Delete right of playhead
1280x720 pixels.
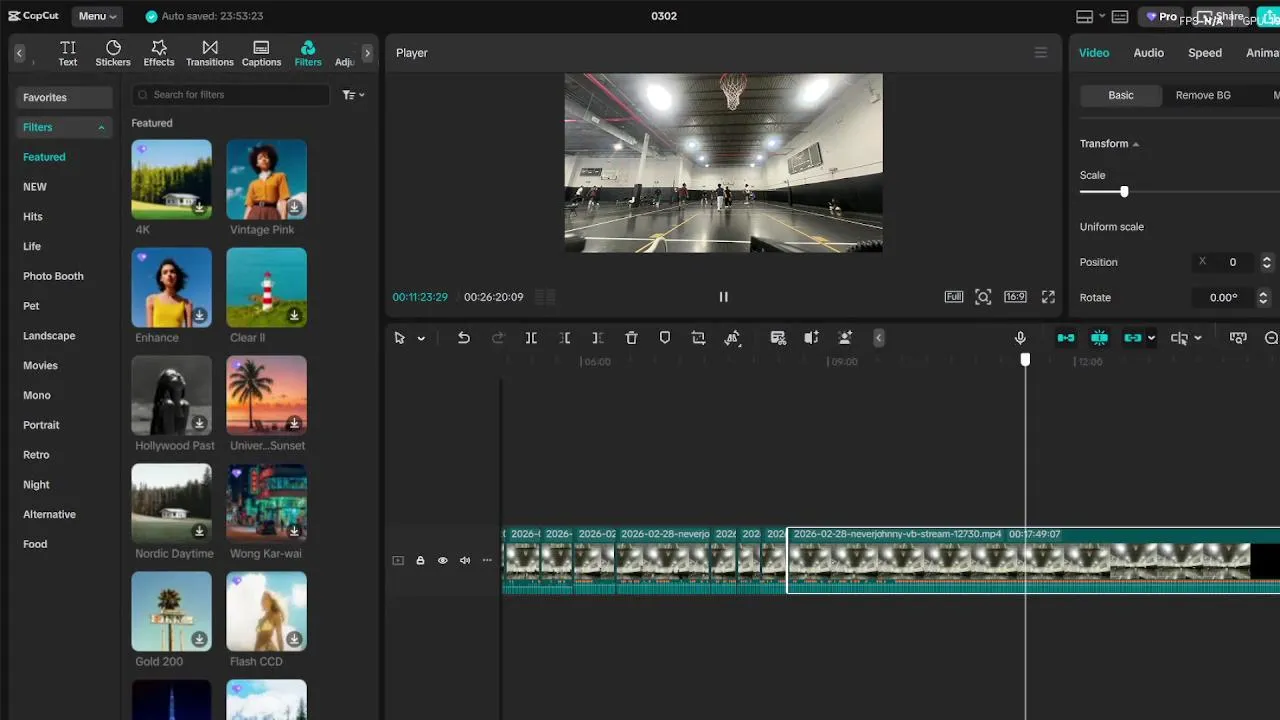tap(597, 338)
